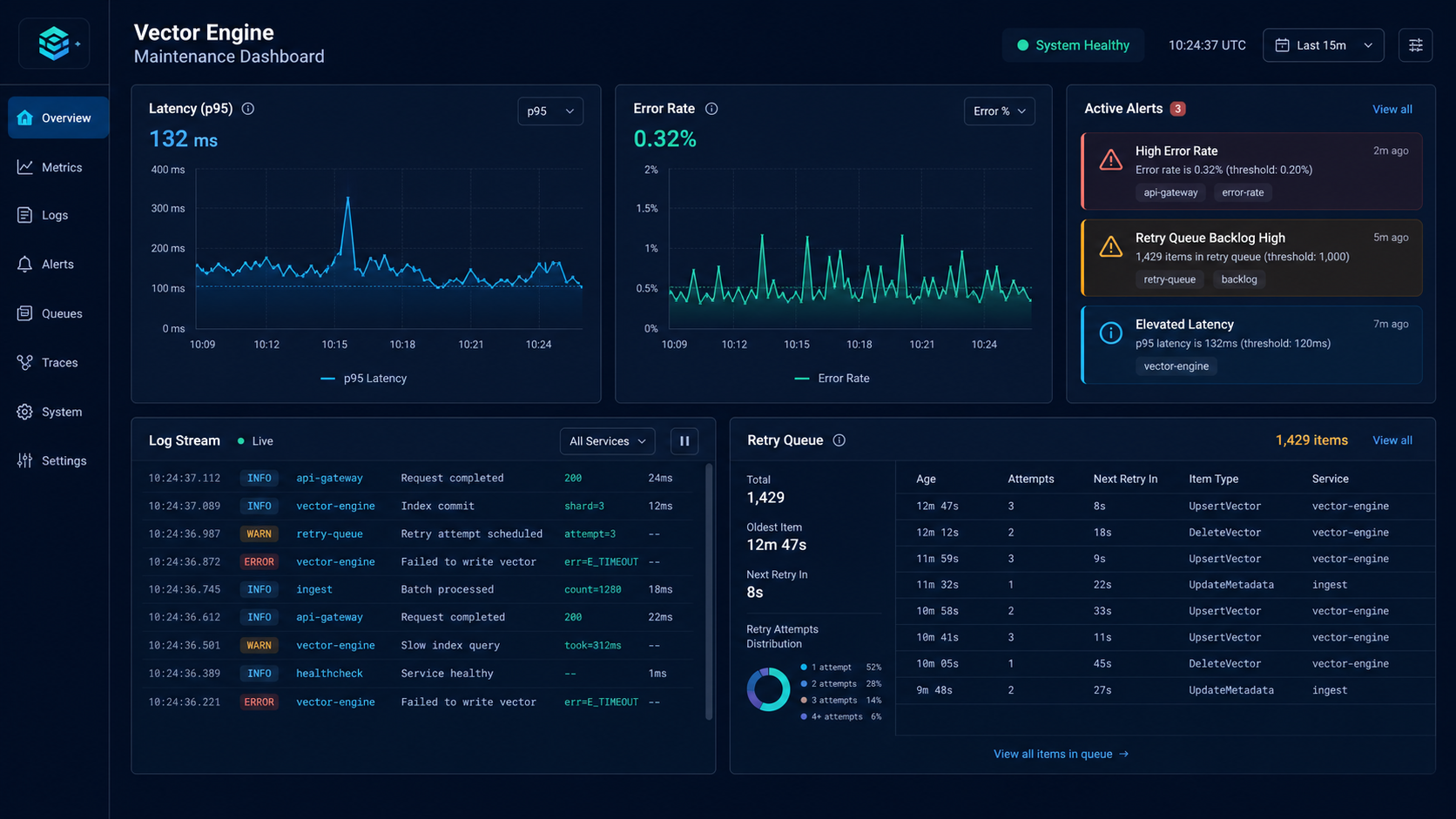Click the Vector Engine logo icon
This screenshot has width=1456, height=819.
(54, 43)
